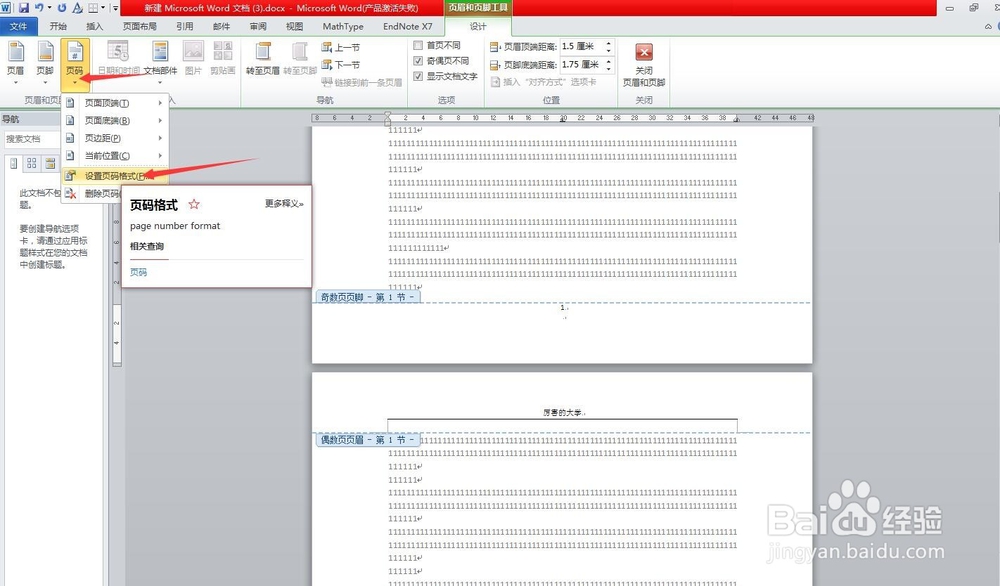
Task: Jump to next section 下一节
Action: tap(341, 64)
